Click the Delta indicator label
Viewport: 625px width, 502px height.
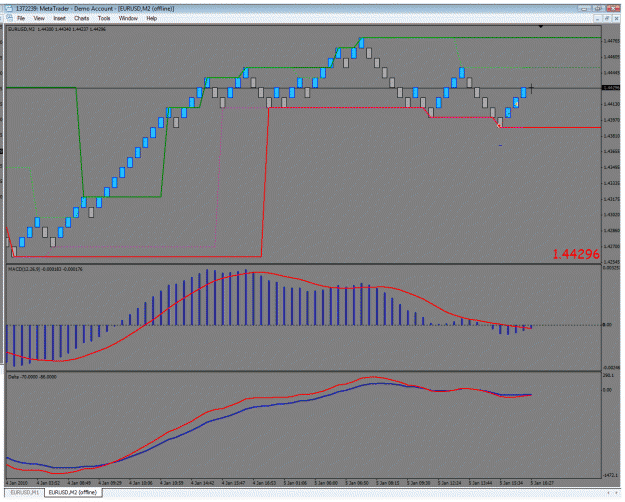(x=32, y=377)
